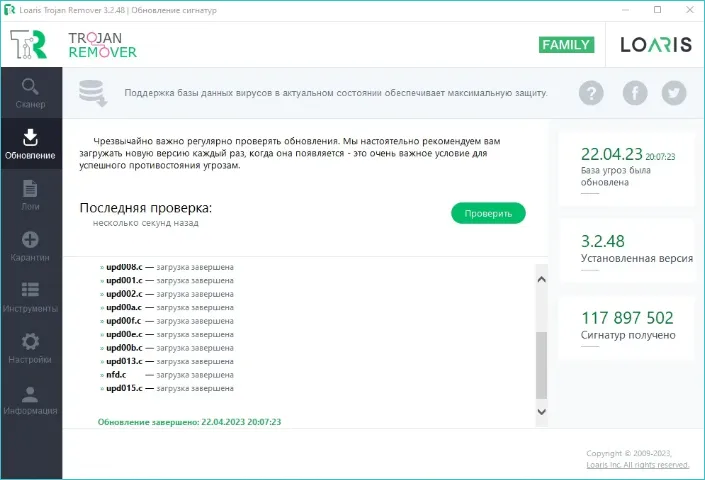Click the 3.2.48 installed version value

[602, 241]
